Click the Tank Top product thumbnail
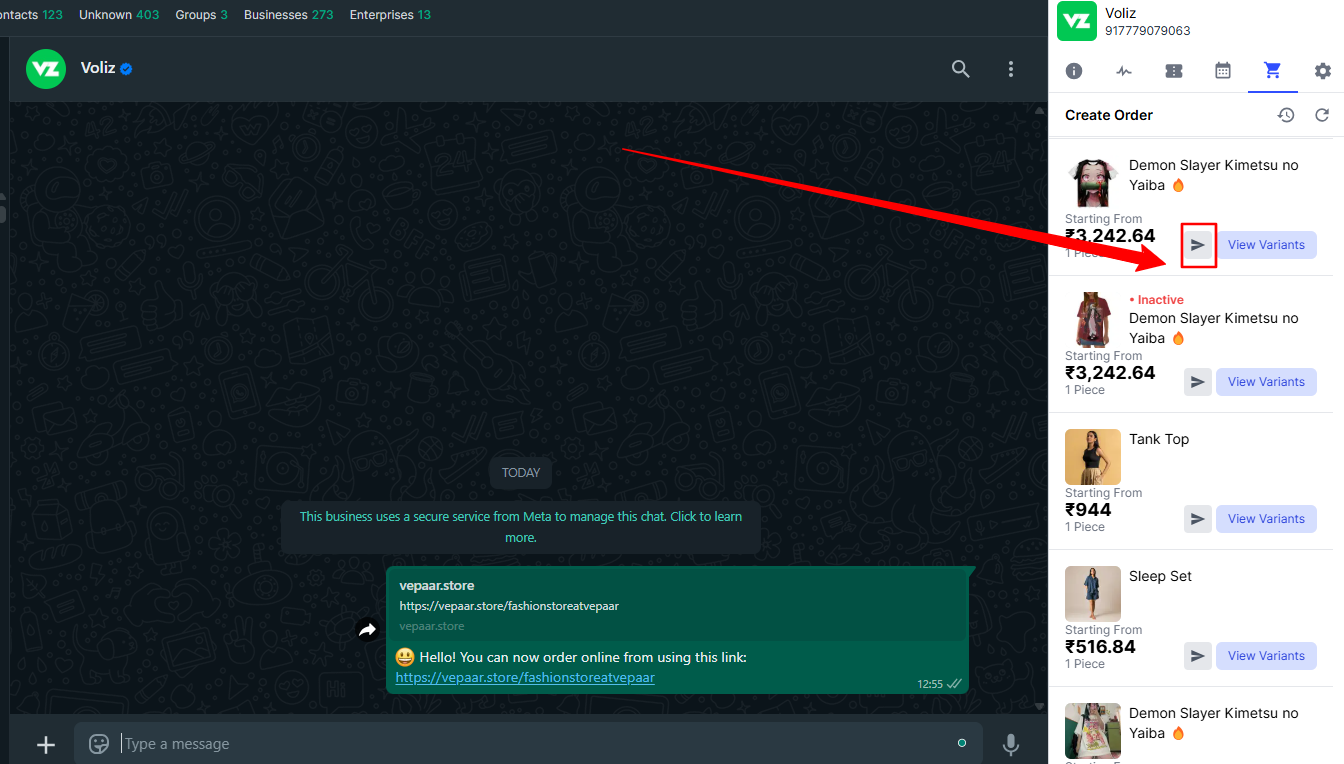The height and width of the screenshot is (764, 1344). click(1093, 457)
